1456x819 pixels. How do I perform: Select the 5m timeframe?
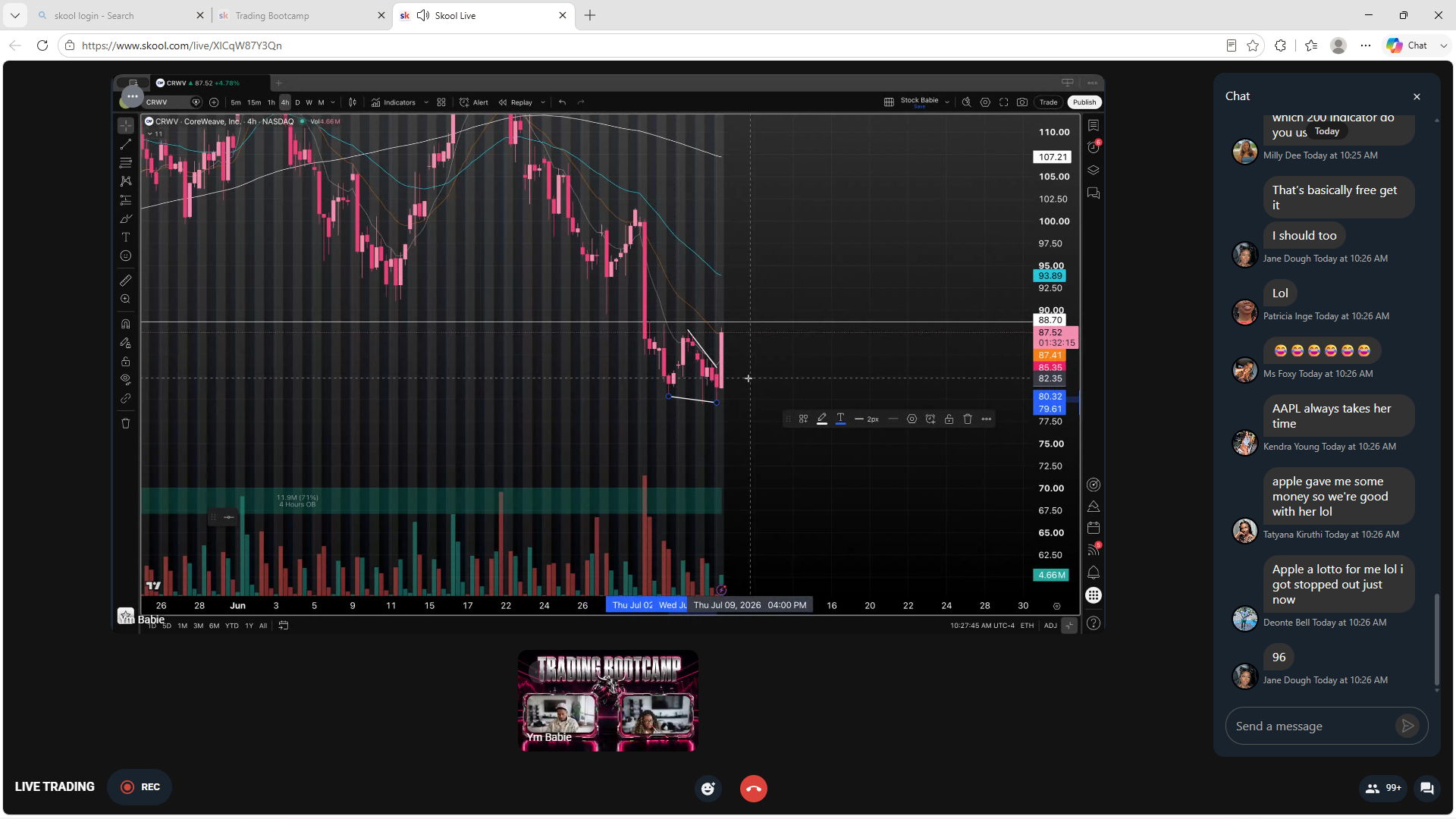click(236, 102)
